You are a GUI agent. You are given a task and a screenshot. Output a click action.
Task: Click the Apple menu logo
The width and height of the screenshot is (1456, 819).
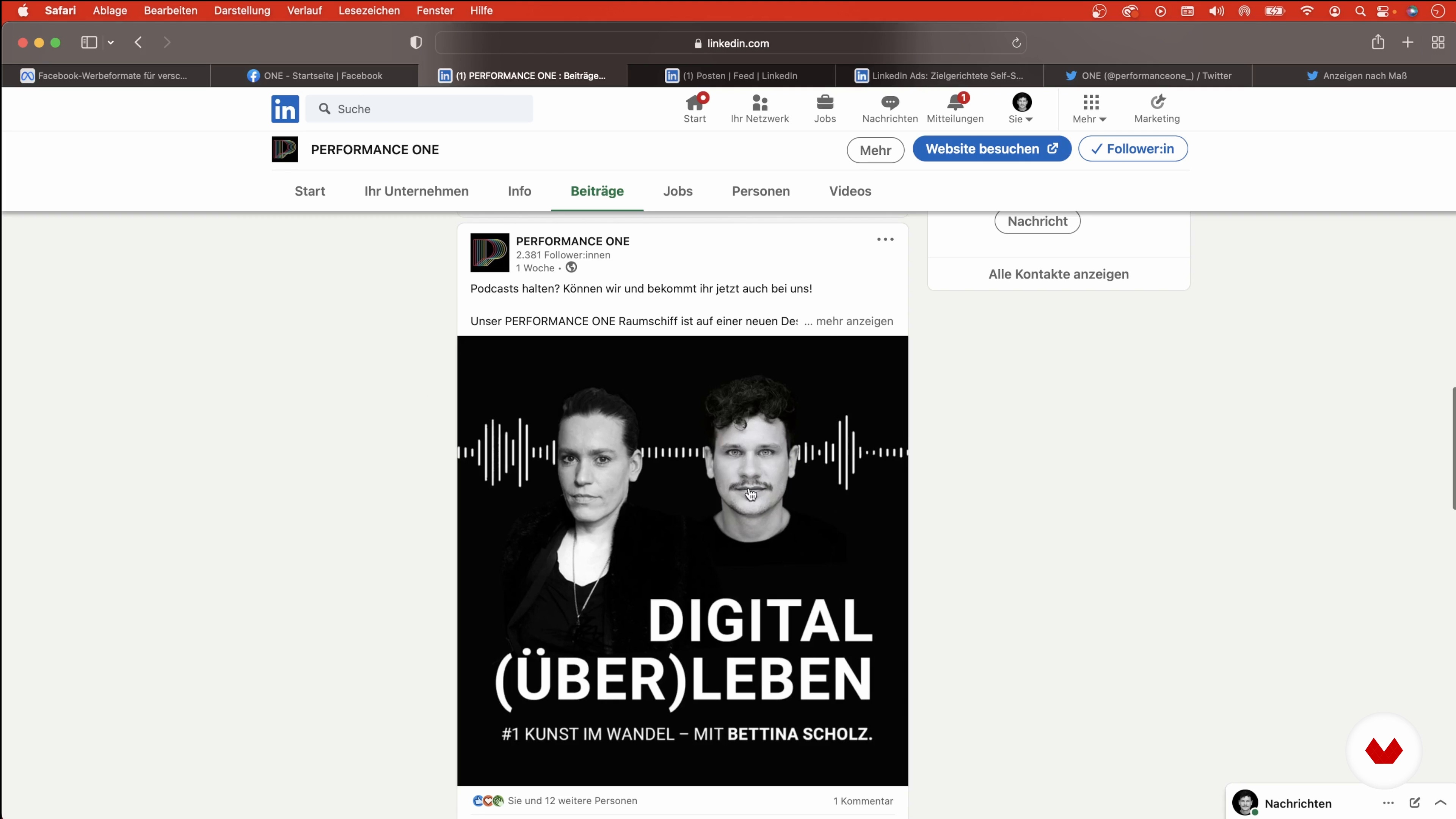(x=23, y=10)
